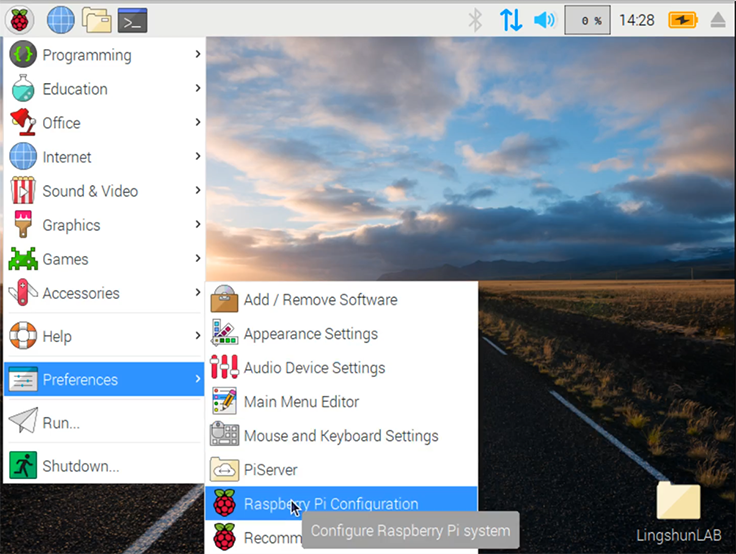Expand the Office submenu arrow
Viewport: 736px width, 554px height.
198,122
